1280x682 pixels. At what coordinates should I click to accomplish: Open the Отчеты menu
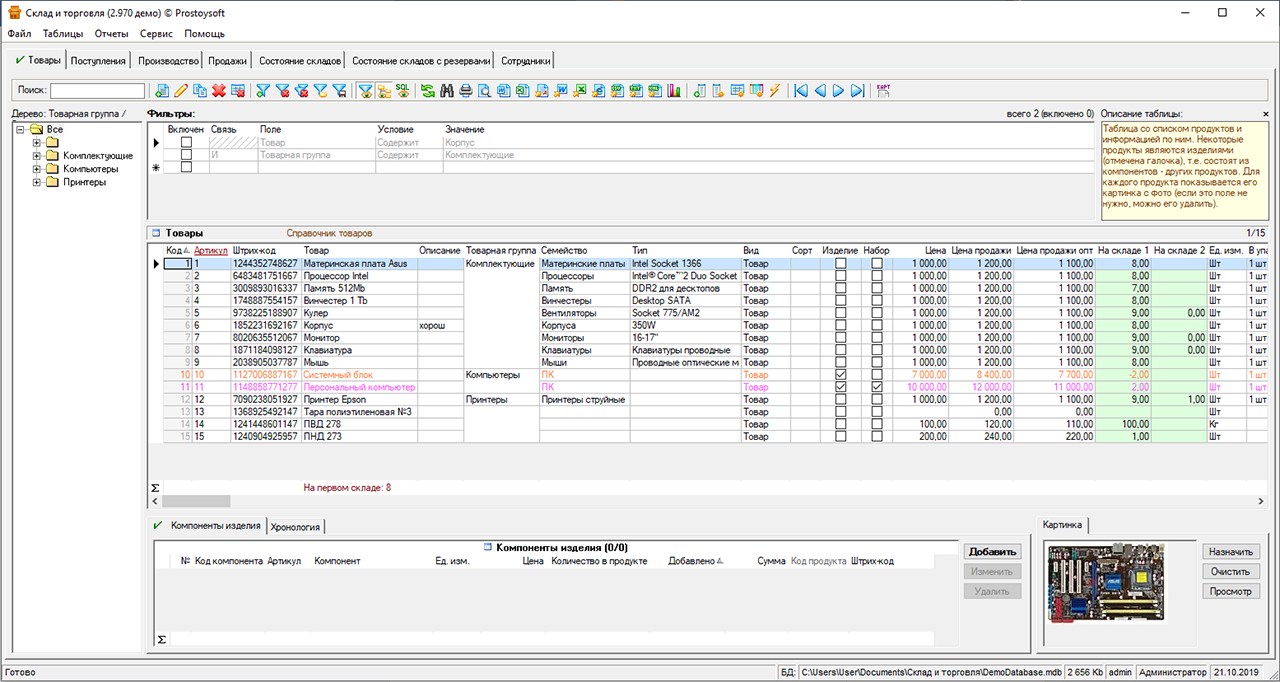111,34
